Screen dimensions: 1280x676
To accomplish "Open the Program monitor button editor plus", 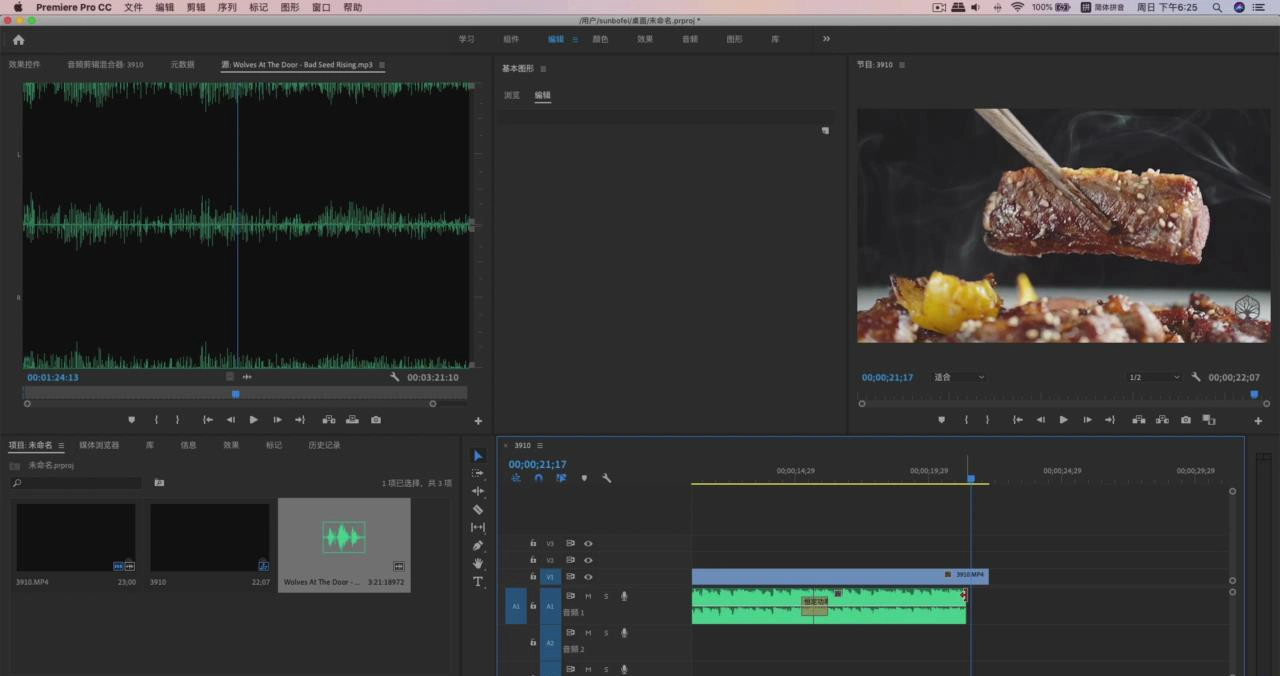I will point(1258,421).
